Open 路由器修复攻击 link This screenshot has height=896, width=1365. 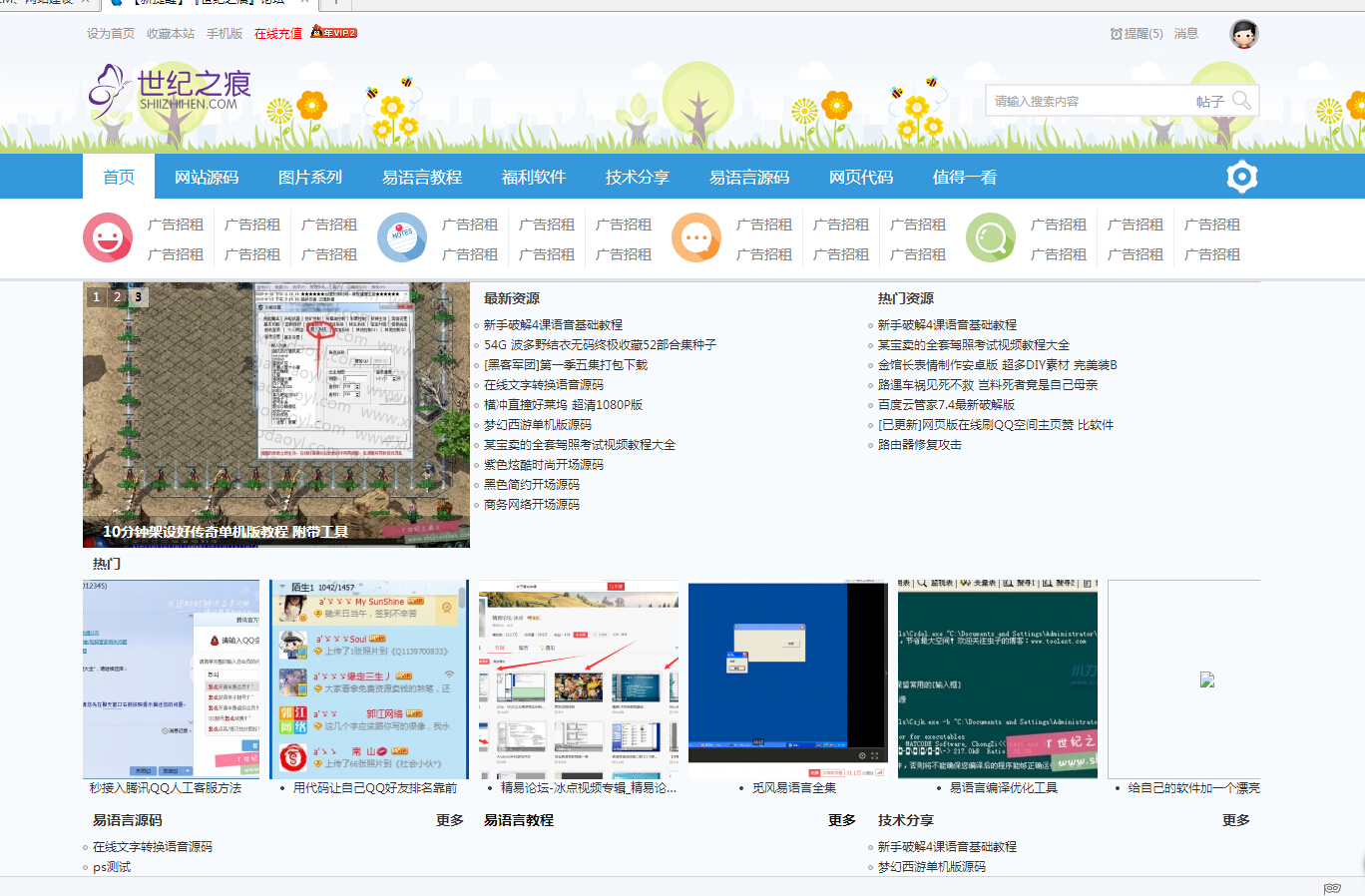[920, 444]
